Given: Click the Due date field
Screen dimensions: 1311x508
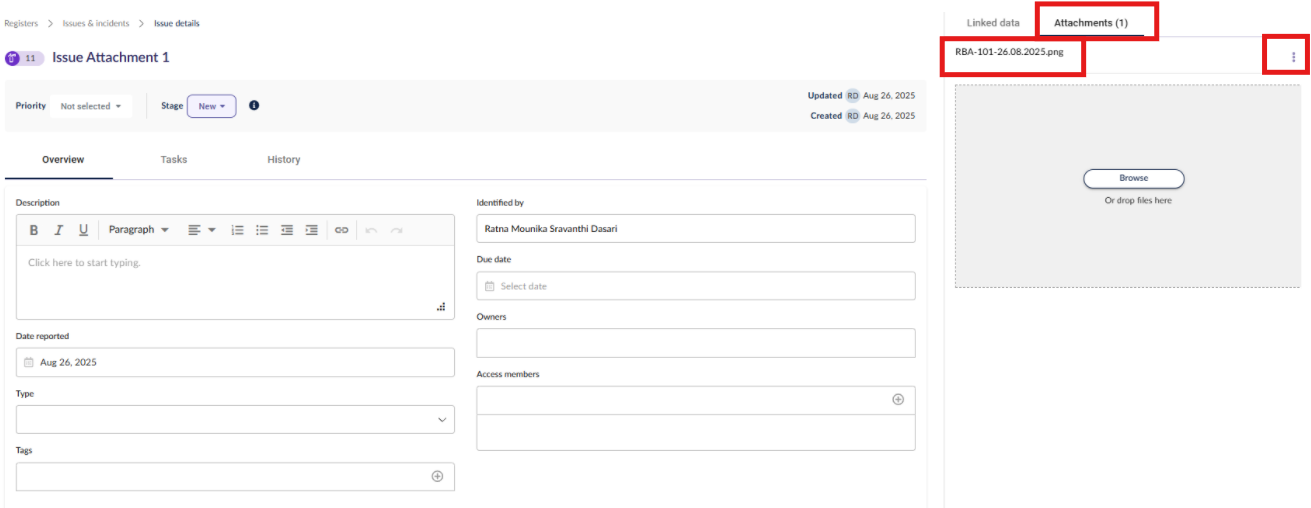Looking at the screenshot, I should coord(696,286).
